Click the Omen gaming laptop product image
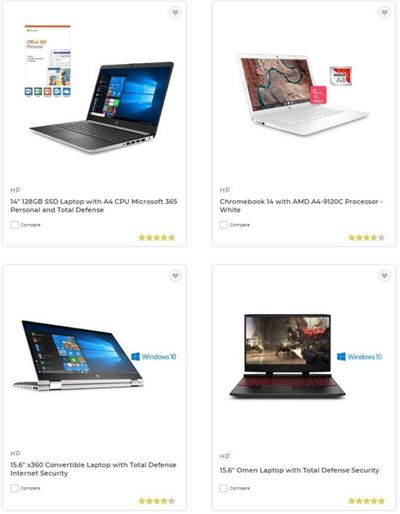Image resolution: width=400 pixels, height=514 pixels. pyautogui.click(x=287, y=356)
